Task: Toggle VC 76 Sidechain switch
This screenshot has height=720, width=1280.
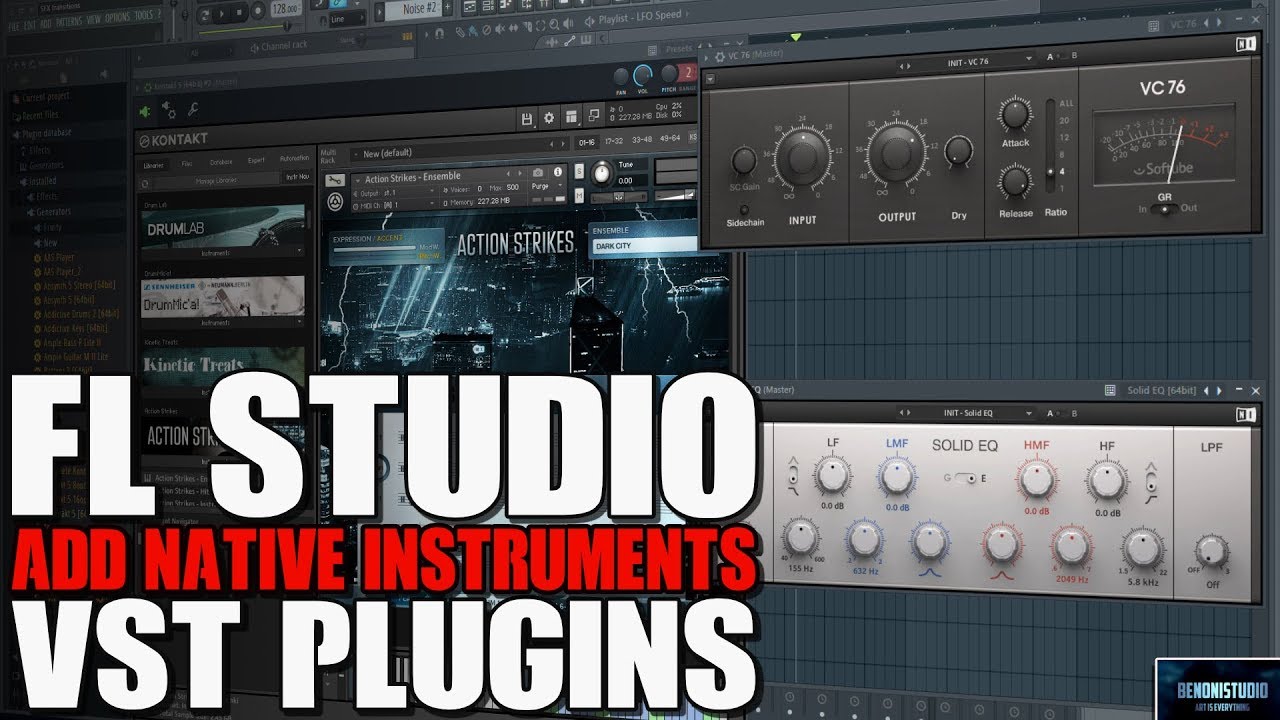Action: (x=745, y=209)
